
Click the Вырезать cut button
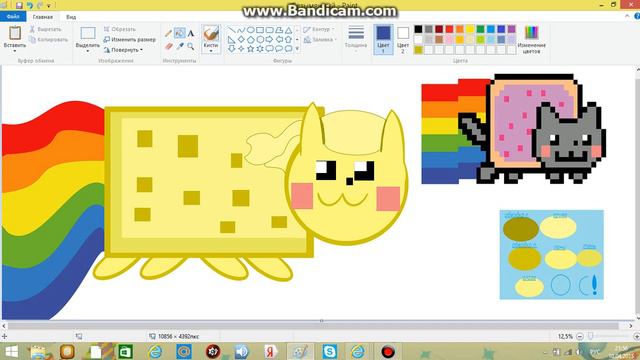(x=46, y=29)
